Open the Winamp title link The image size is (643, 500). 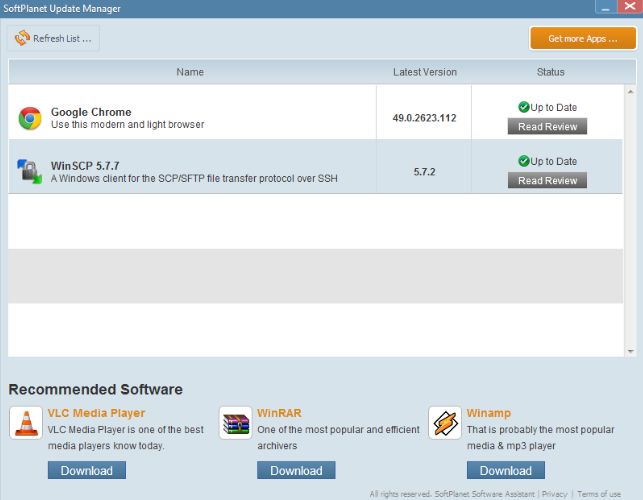489,413
